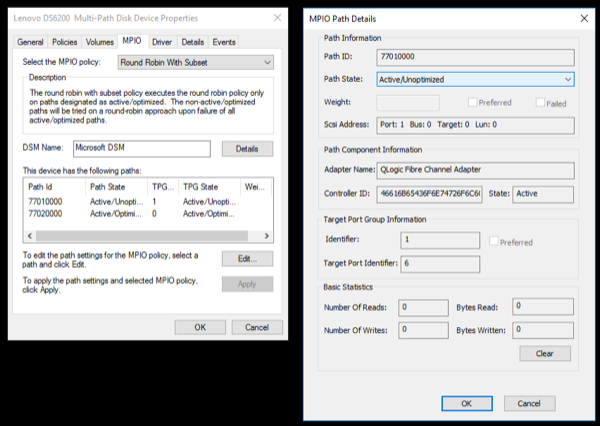Click OK in MPIO Path Details
Viewport: 600px width, 426px height.
tap(467, 403)
